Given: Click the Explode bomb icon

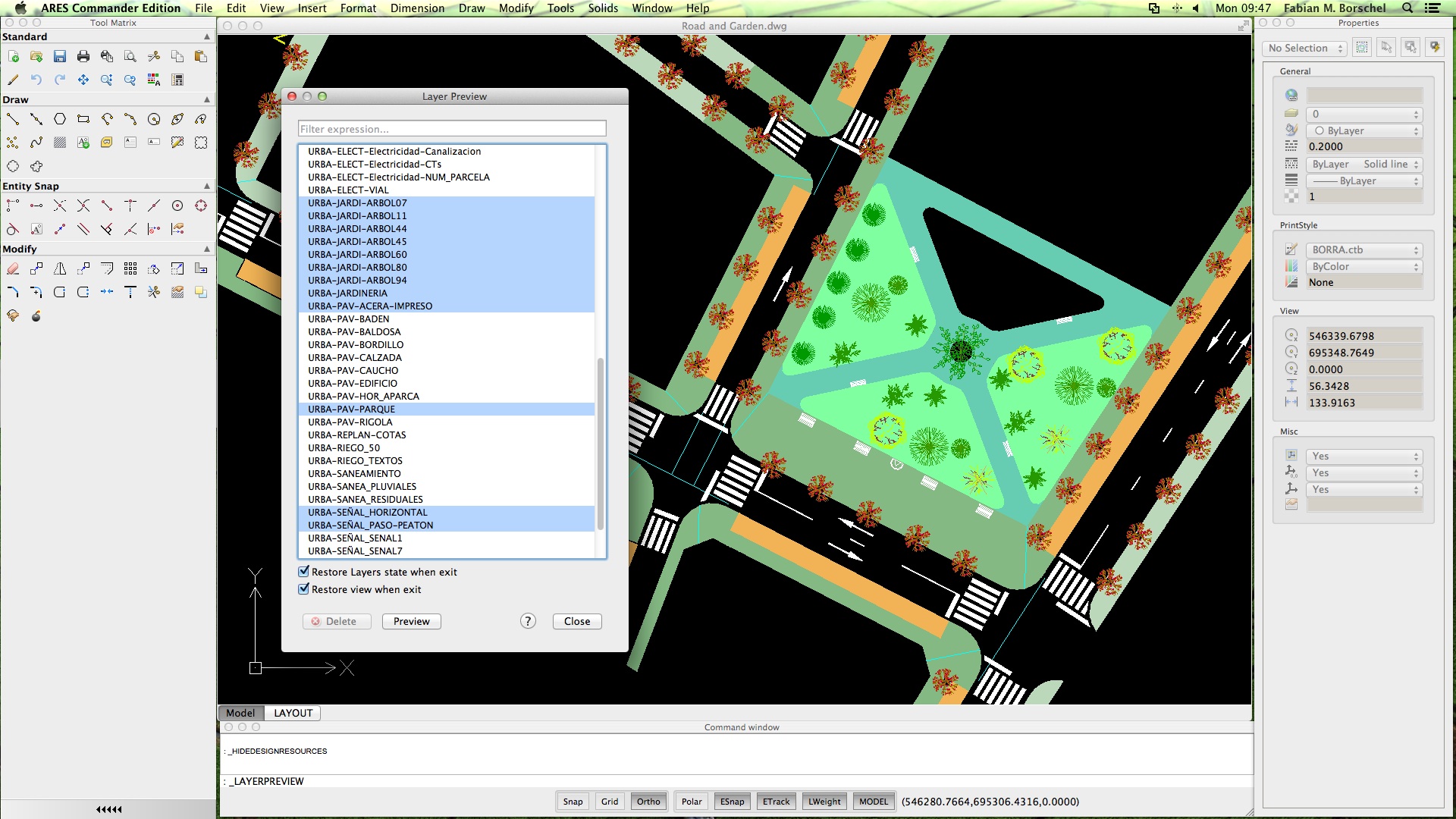Looking at the screenshot, I should pos(36,315).
